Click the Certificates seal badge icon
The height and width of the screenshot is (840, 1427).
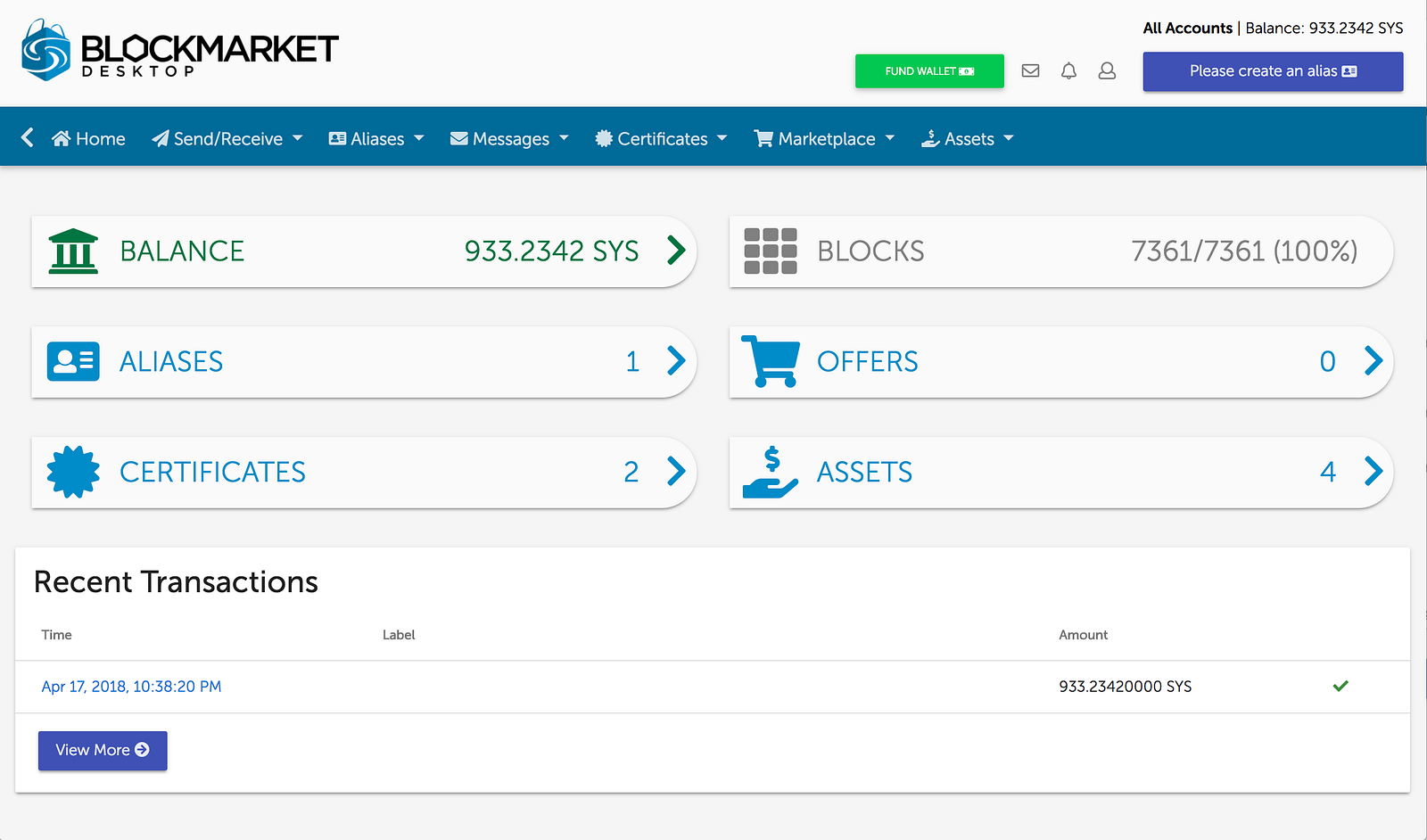pyautogui.click(x=73, y=472)
